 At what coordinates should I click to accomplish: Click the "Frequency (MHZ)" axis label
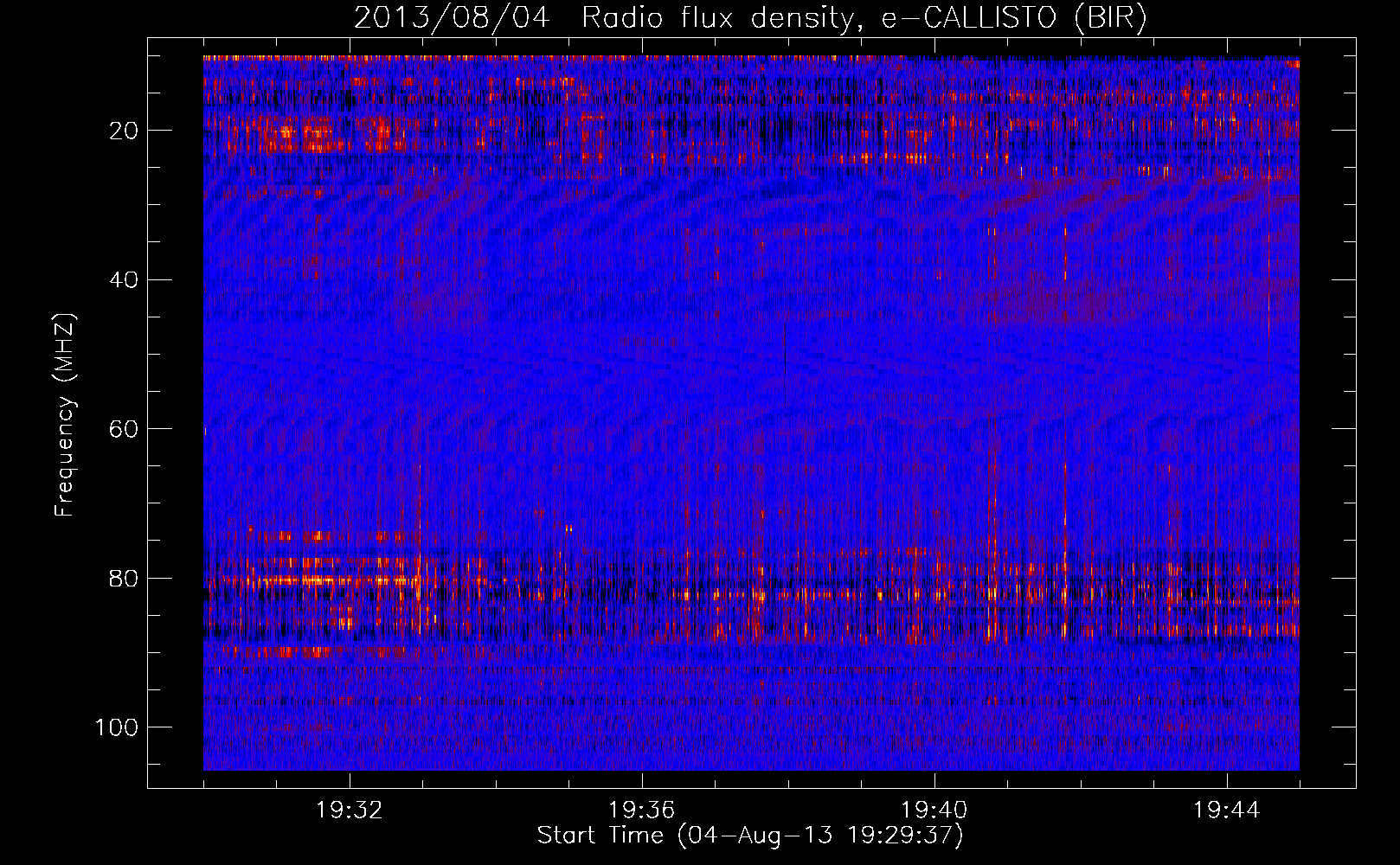pos(66,415)
